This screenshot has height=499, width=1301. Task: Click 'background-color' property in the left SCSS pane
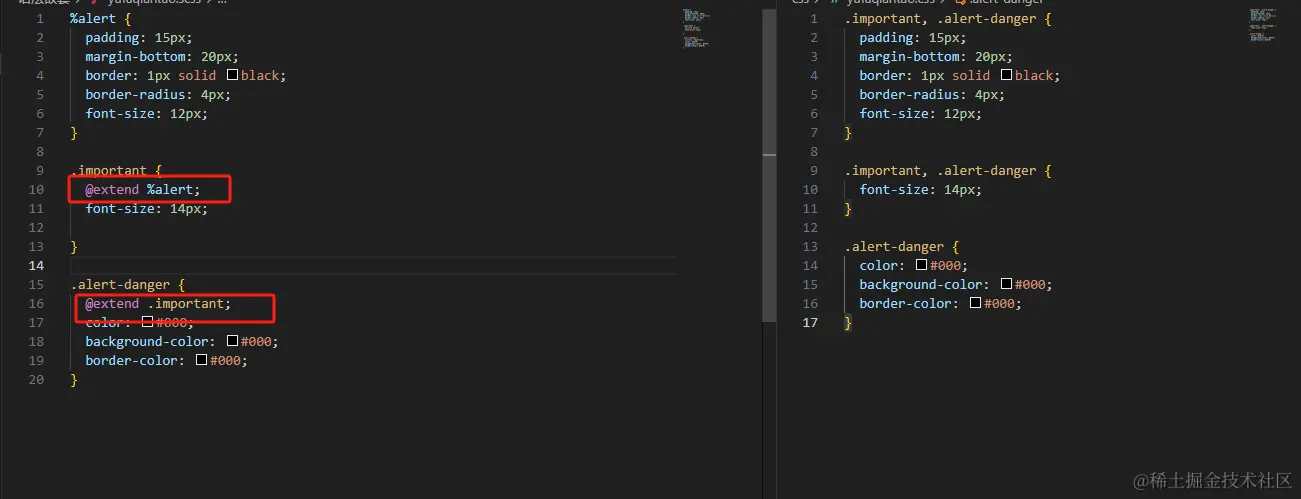147,341
